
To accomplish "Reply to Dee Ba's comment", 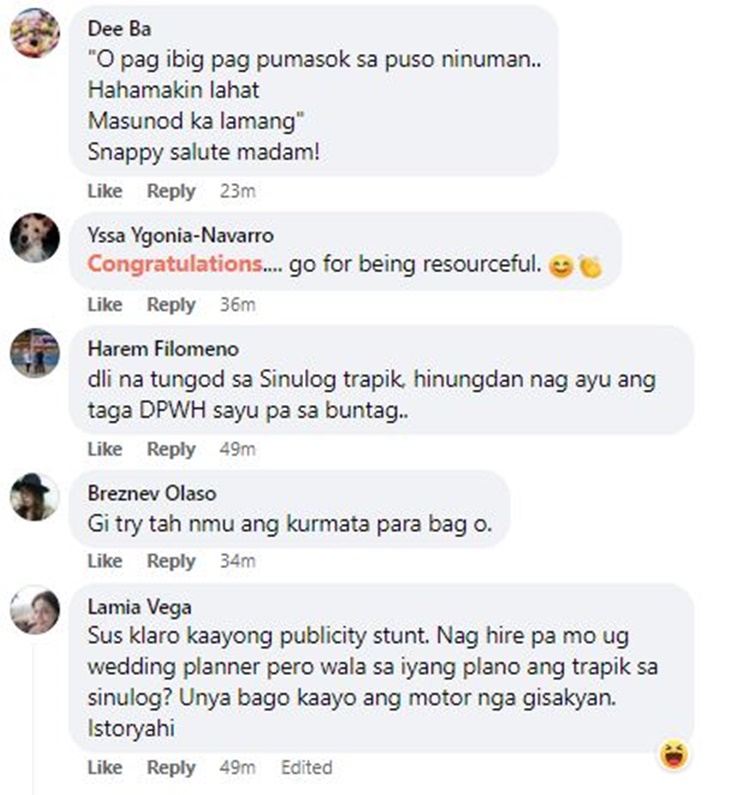I will 171,191.
